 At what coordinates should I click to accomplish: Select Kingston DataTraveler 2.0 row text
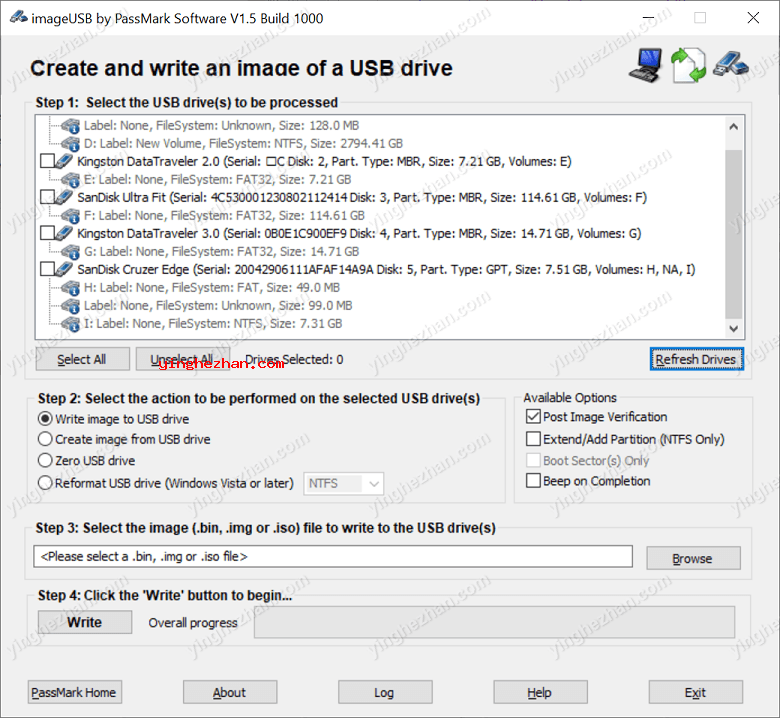(324, 161)
